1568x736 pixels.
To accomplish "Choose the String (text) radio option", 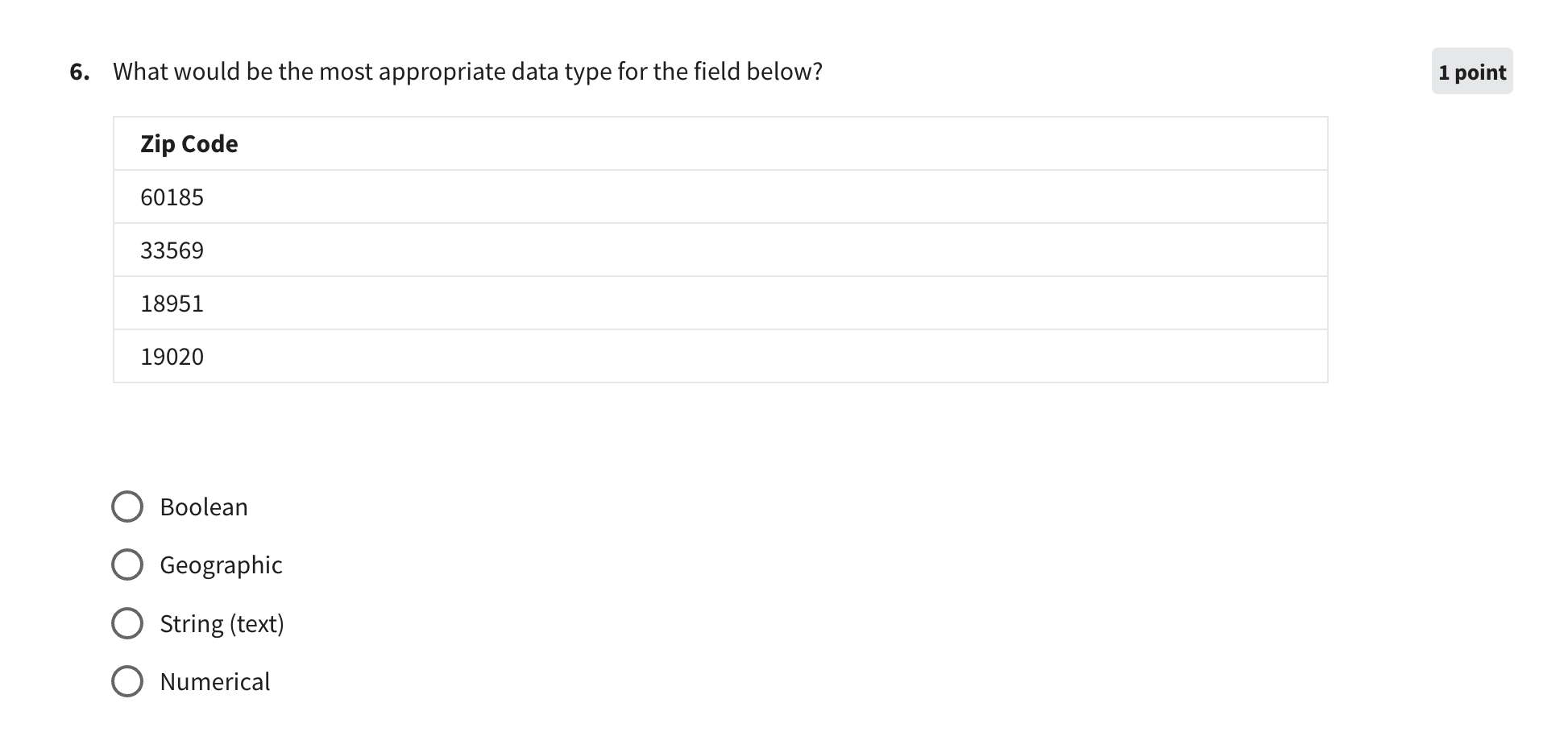I will (127, 623).
